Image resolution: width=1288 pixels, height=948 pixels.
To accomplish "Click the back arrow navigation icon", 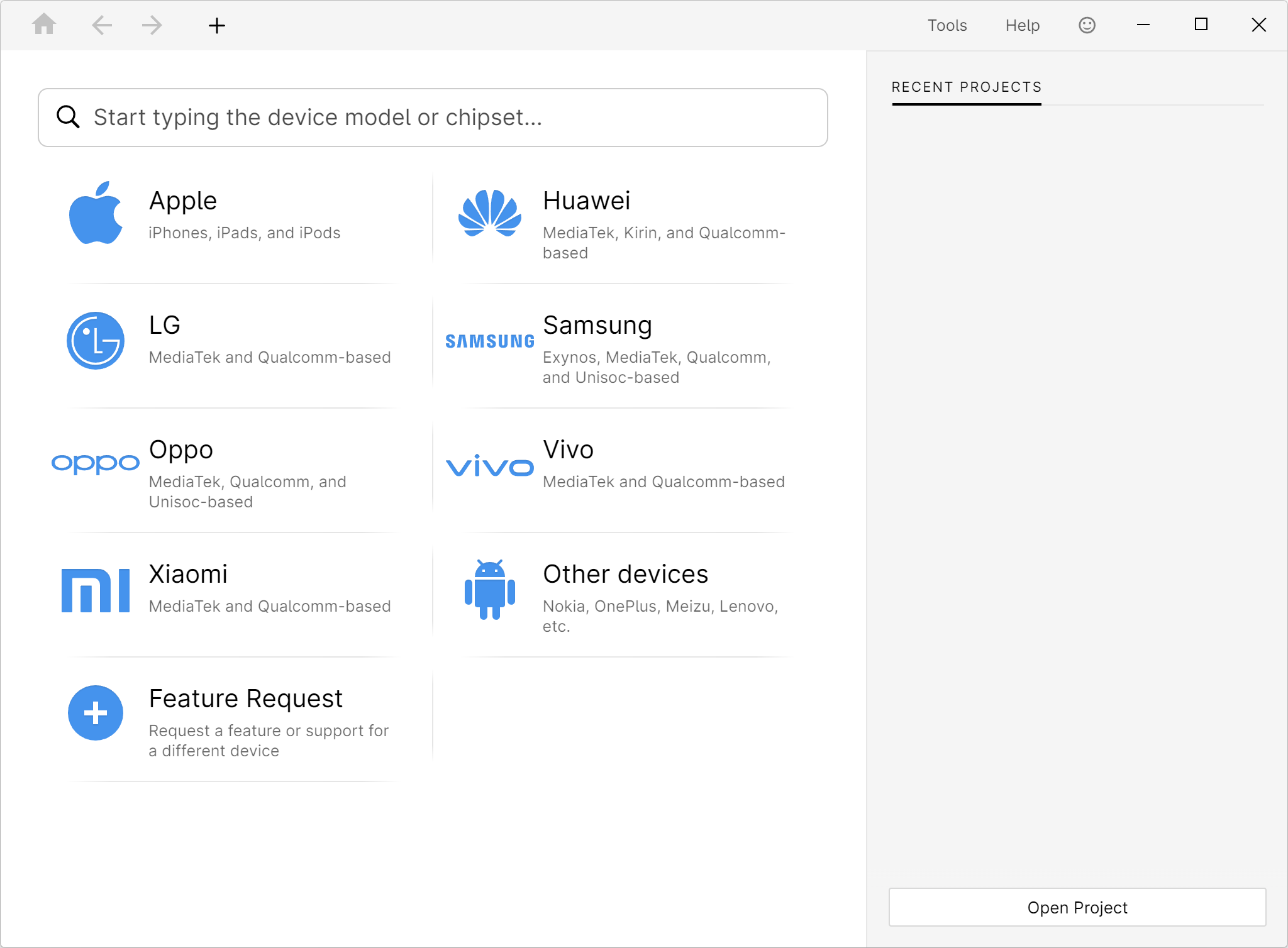I will click(102, 25).
